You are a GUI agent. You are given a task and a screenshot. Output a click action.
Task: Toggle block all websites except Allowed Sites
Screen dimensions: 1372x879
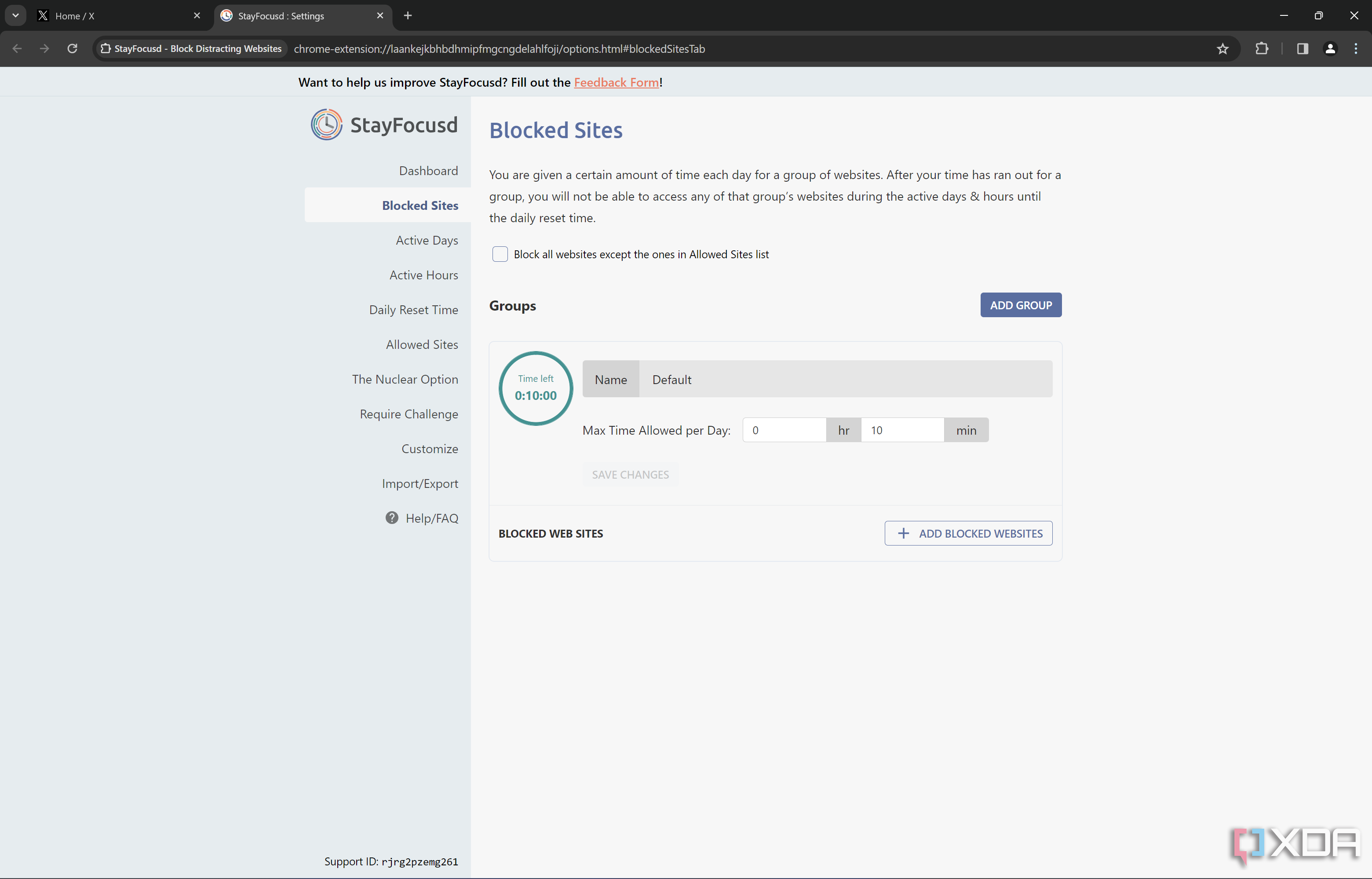click(x=499, y=254)
